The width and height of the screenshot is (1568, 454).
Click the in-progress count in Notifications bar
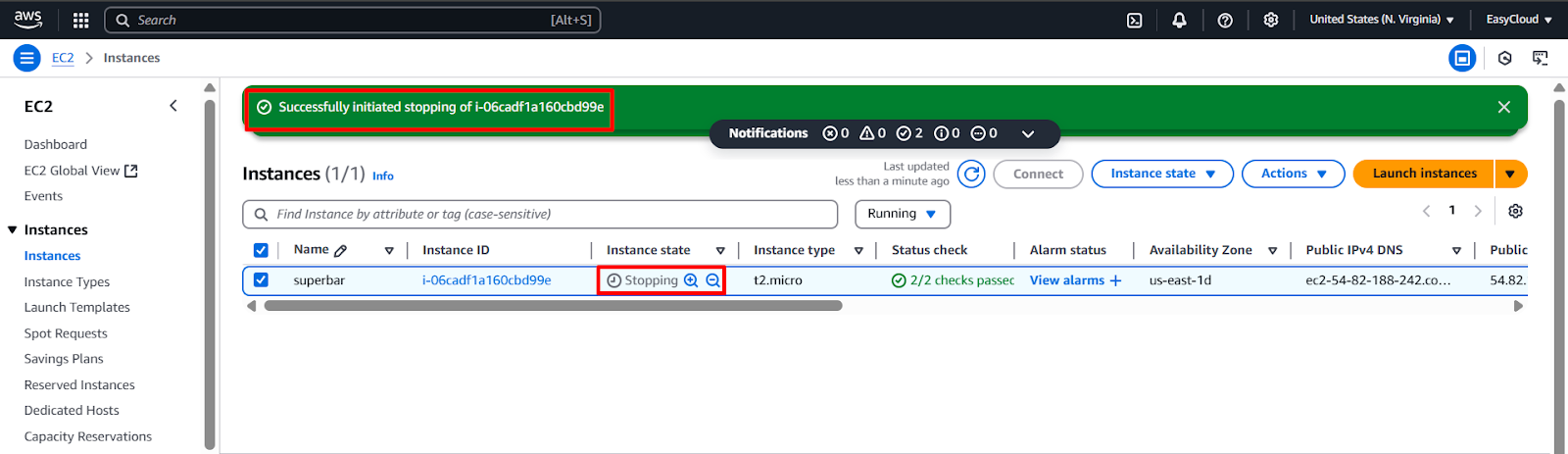point(984,133)
